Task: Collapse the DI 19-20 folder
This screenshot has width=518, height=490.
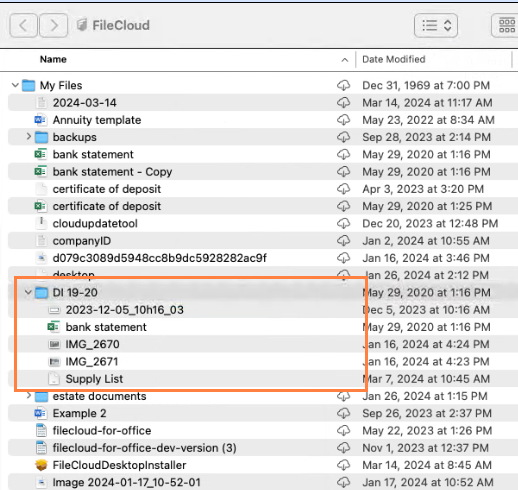Action: point(28,292)
